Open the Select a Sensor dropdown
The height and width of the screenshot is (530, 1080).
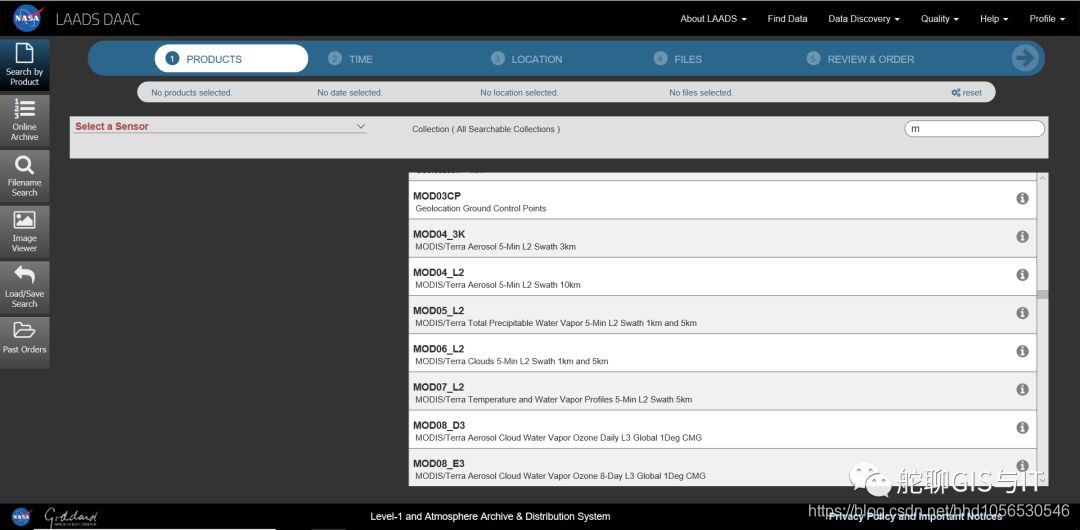tap(220, 126)
